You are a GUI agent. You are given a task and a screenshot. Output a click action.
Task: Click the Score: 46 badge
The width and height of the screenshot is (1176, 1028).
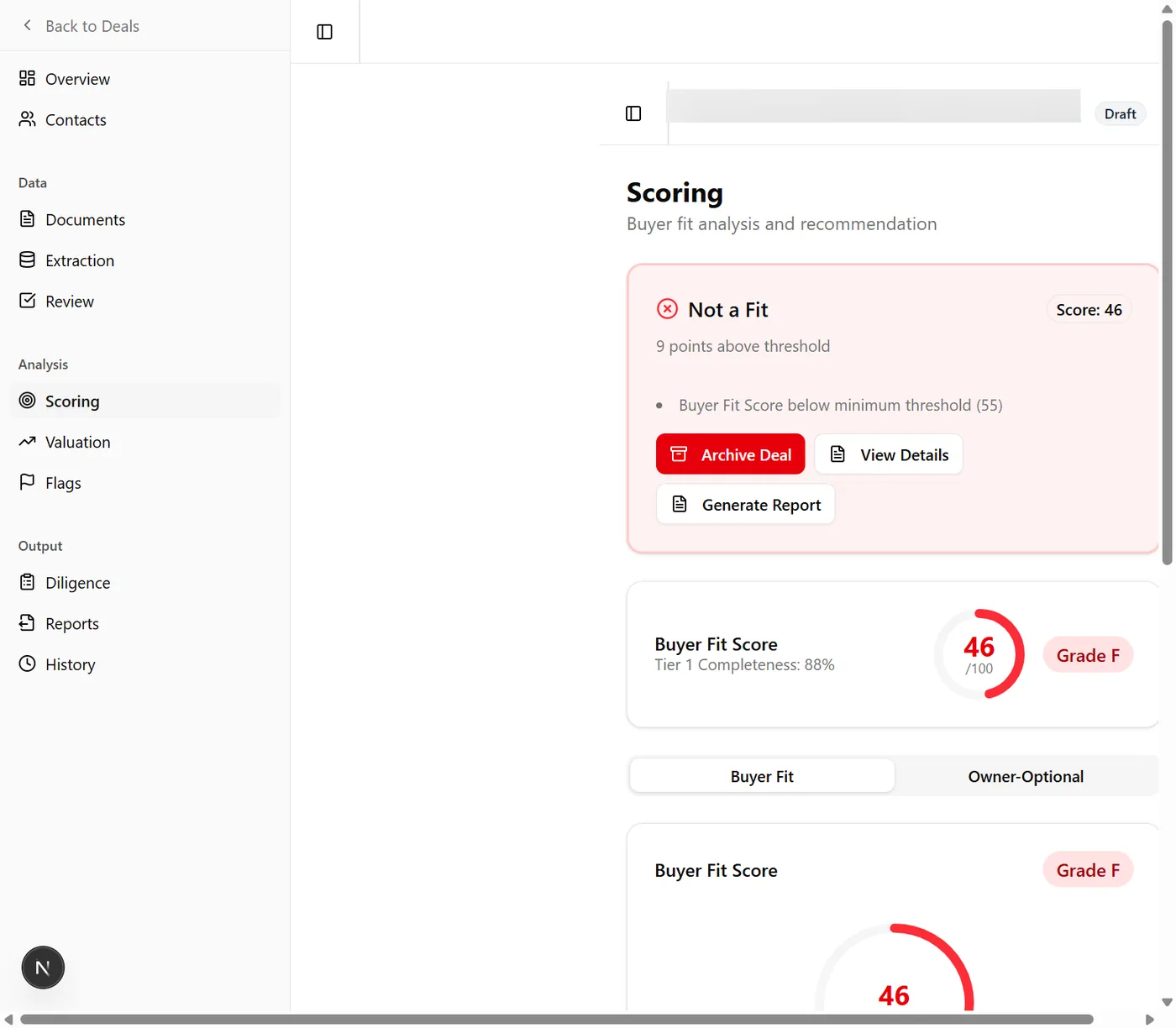click(1089, 310)
